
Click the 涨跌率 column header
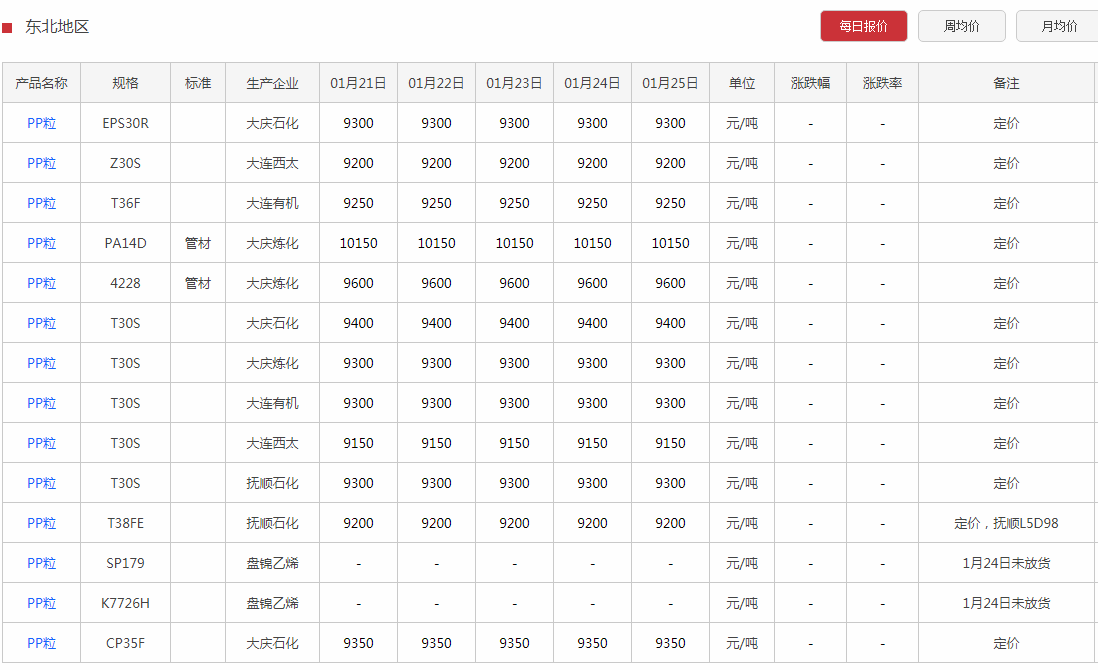click(x=882, y=83)
